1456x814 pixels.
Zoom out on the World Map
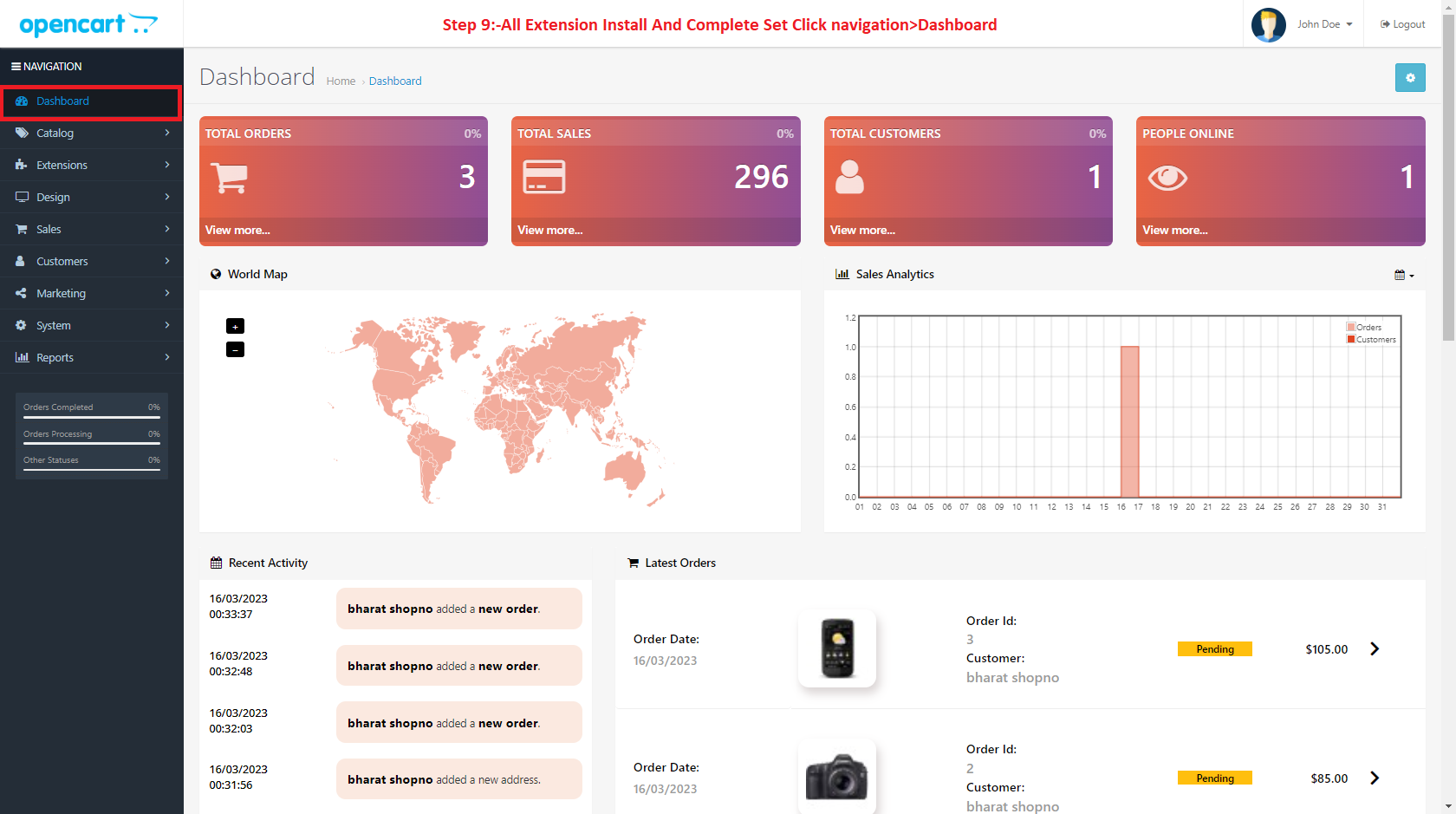(235, 349)
